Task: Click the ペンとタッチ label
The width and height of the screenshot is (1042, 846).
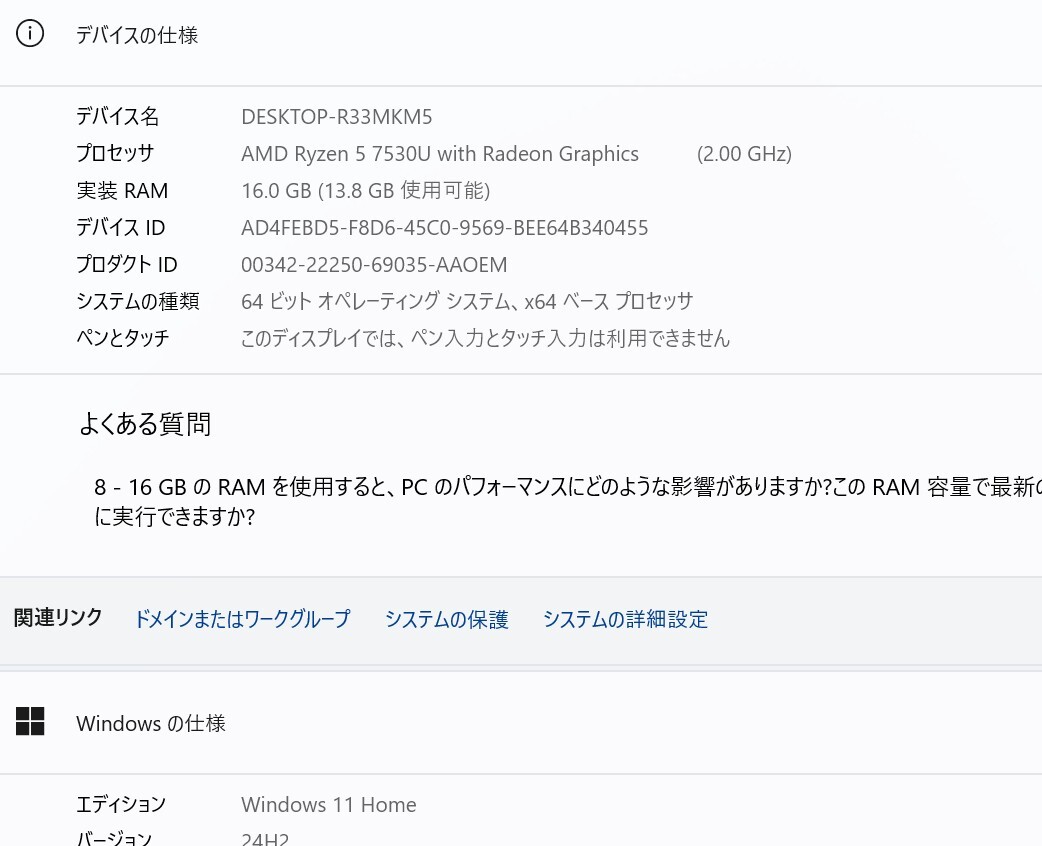Action: coord(123,338)
